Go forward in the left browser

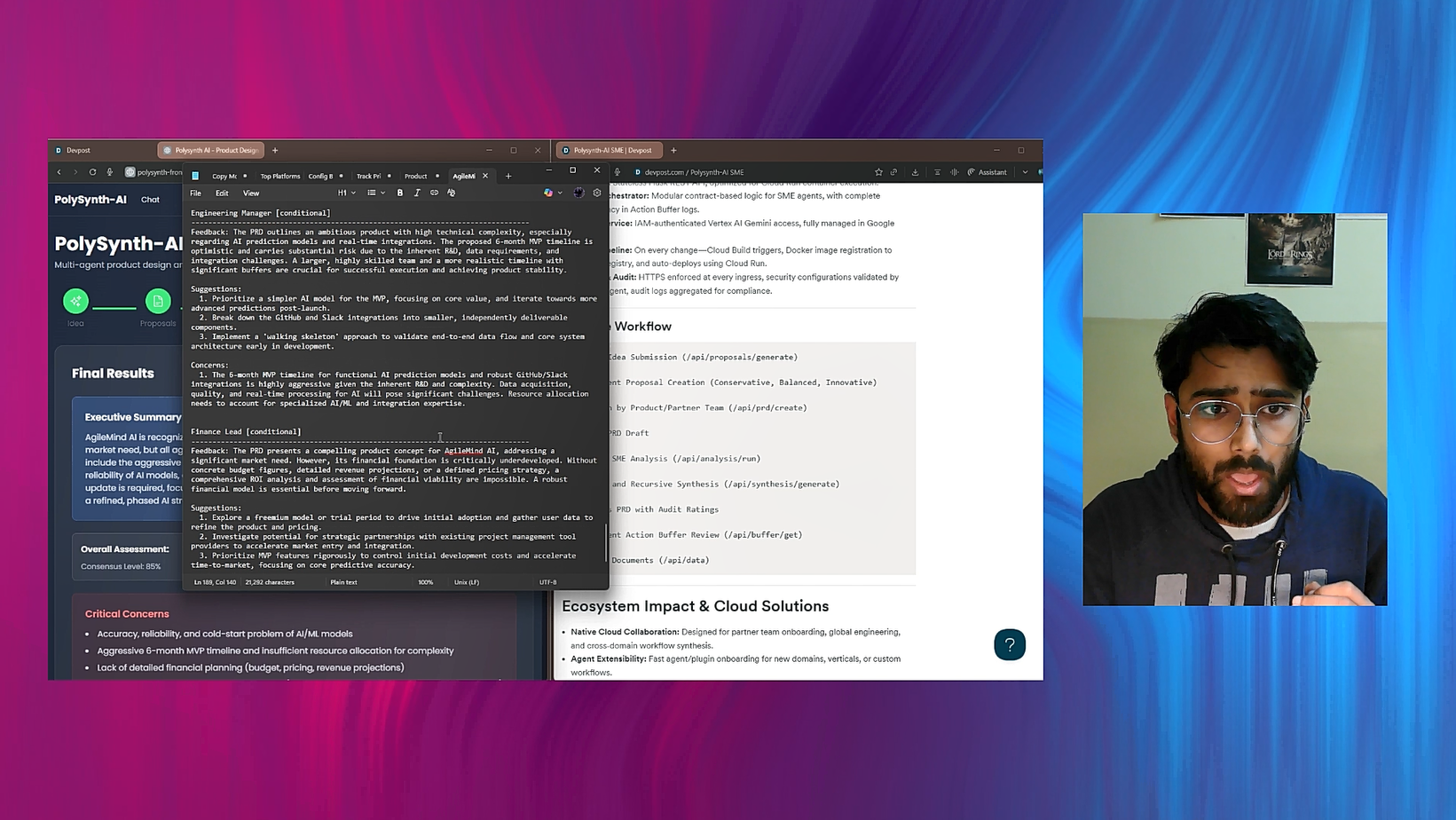(x=75, y=172)
